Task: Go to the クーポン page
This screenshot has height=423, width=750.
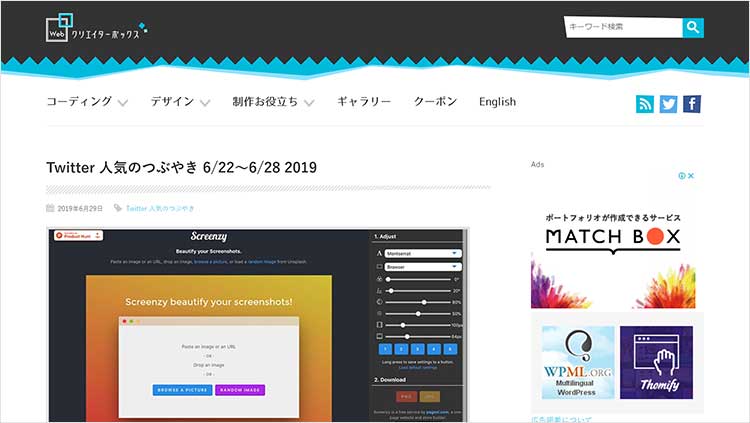Action: 435,101
